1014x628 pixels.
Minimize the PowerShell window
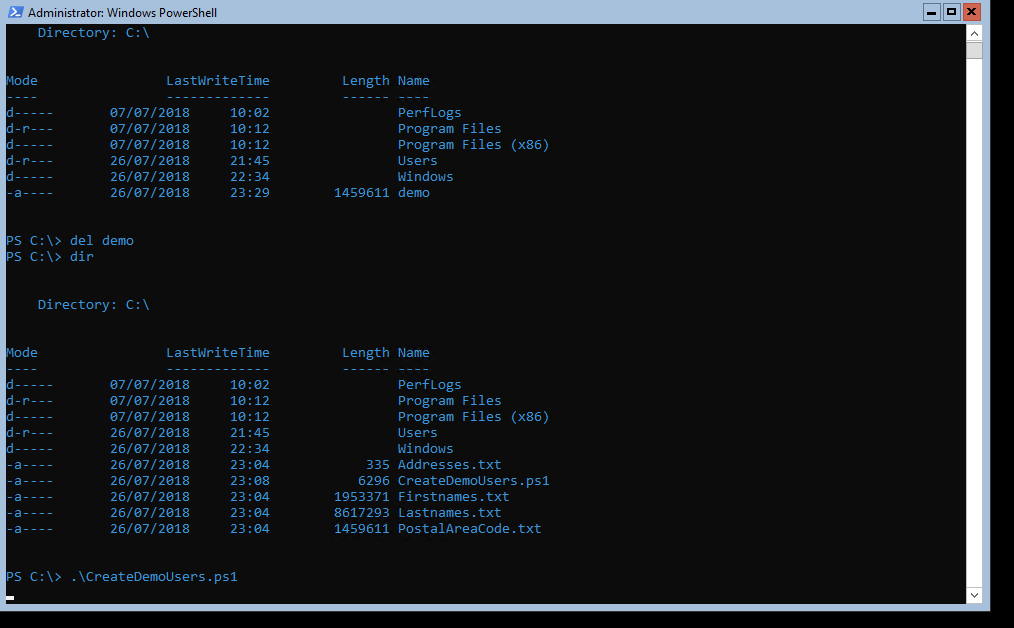(931, 12)
